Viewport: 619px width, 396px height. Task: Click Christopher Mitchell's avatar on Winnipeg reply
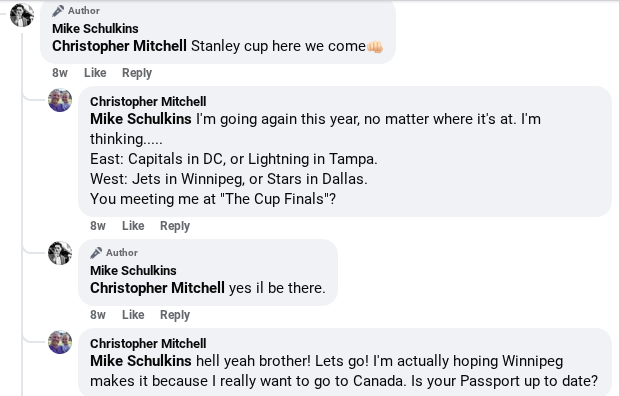pyautogui.click(x=60, y=342)
